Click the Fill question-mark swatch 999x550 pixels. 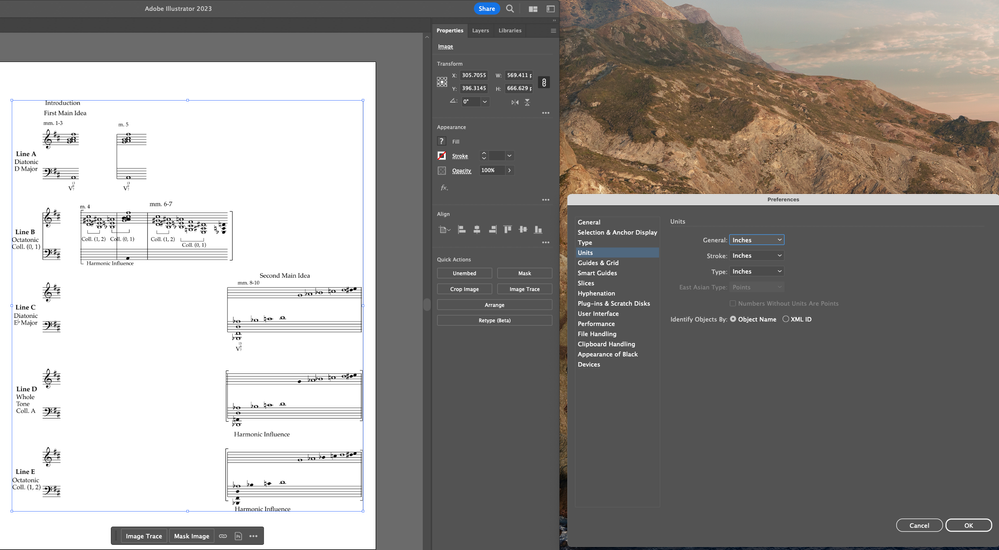[x=442, y=141]
